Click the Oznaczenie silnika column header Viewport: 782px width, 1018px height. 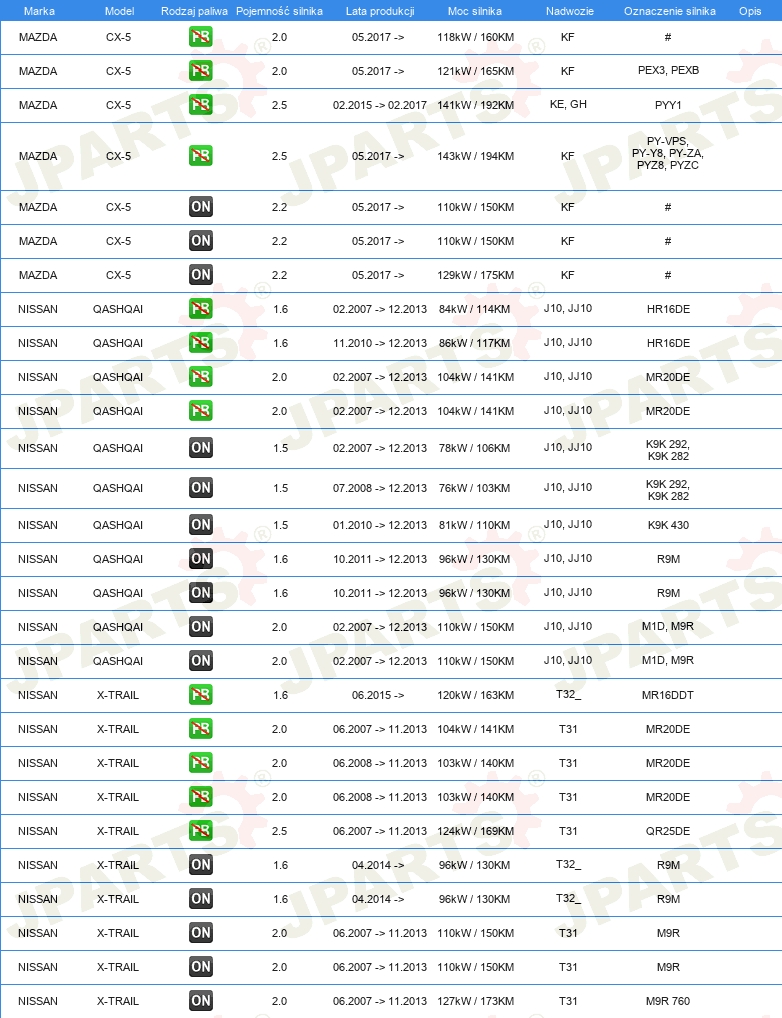(x=670, y=11)
